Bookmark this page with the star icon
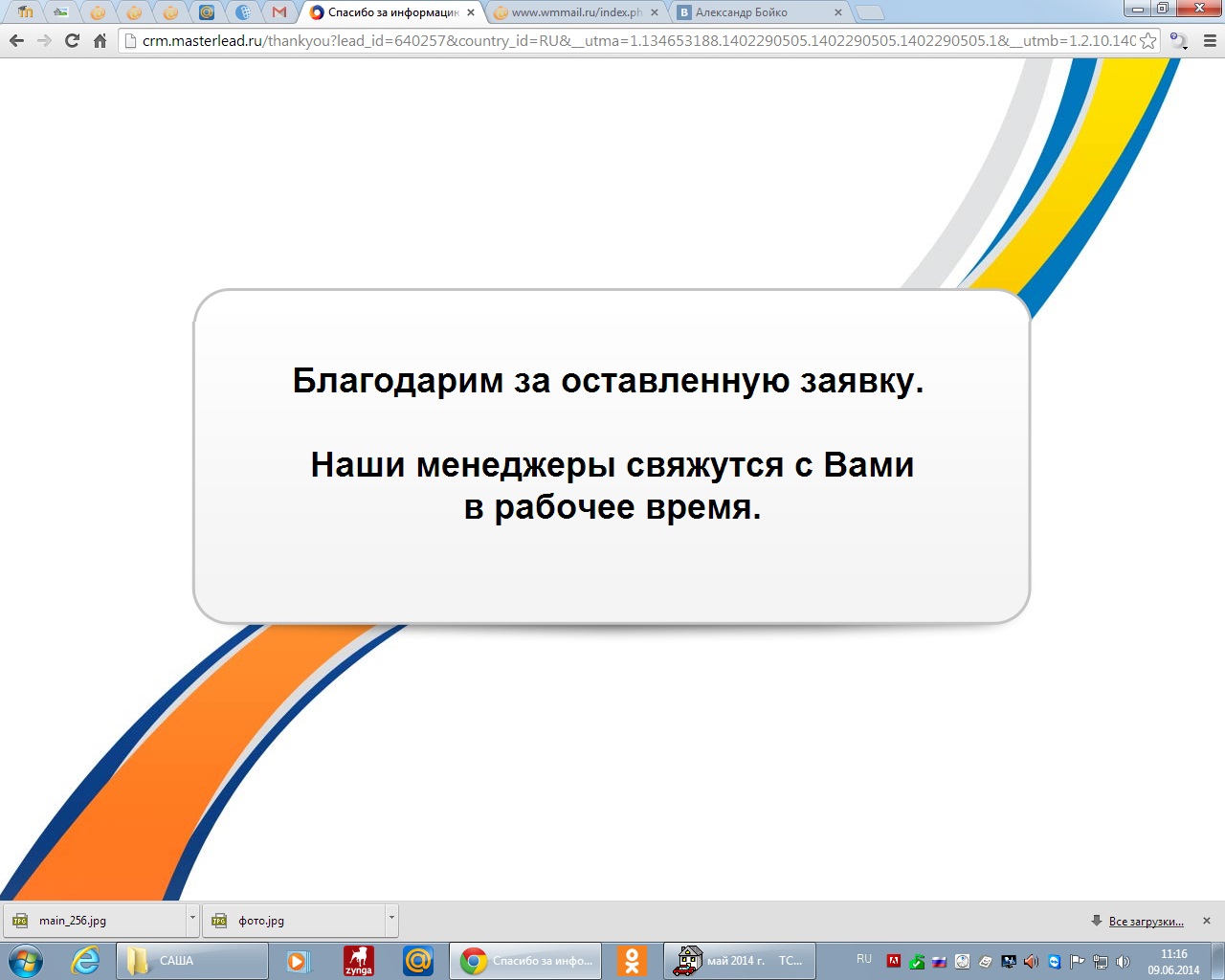 [1147, 41]
